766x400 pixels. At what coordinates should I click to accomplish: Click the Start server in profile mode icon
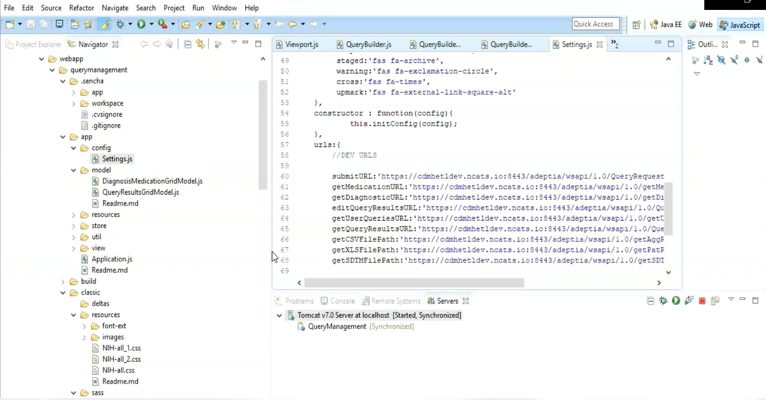pos(689,301)
